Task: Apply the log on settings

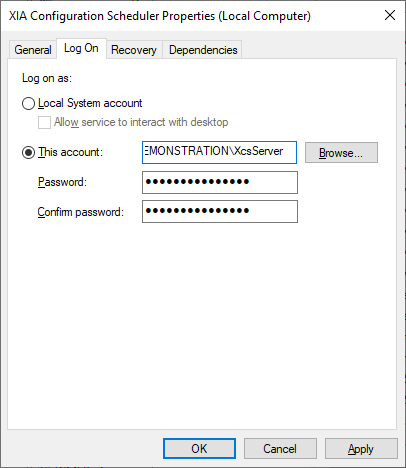Action: [x=361, y=449]
